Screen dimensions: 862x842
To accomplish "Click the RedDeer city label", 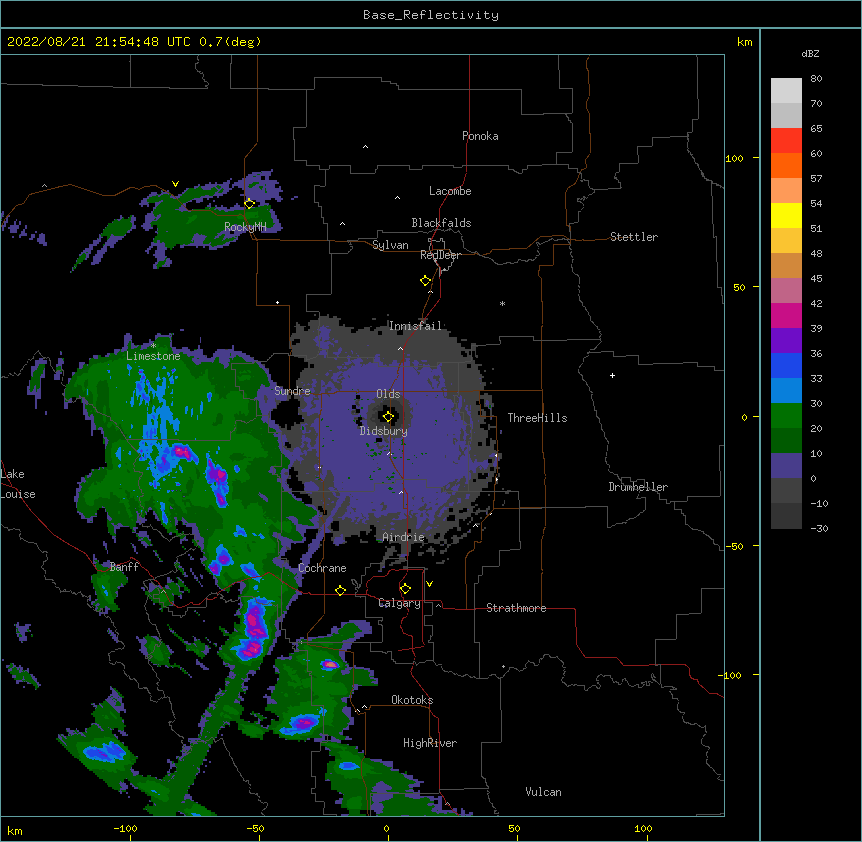I will (440, 255).
